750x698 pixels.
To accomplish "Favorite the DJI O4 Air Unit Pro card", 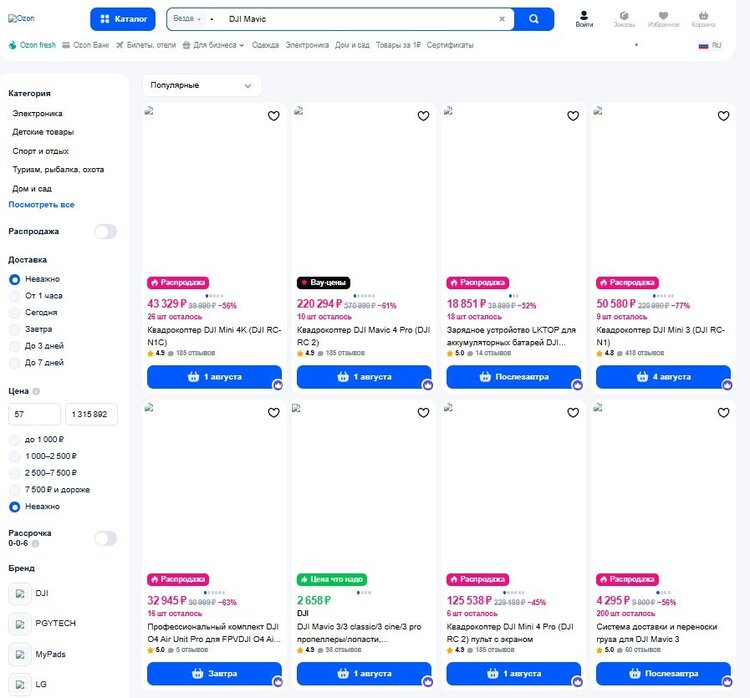I will click(x=274, y=412).
